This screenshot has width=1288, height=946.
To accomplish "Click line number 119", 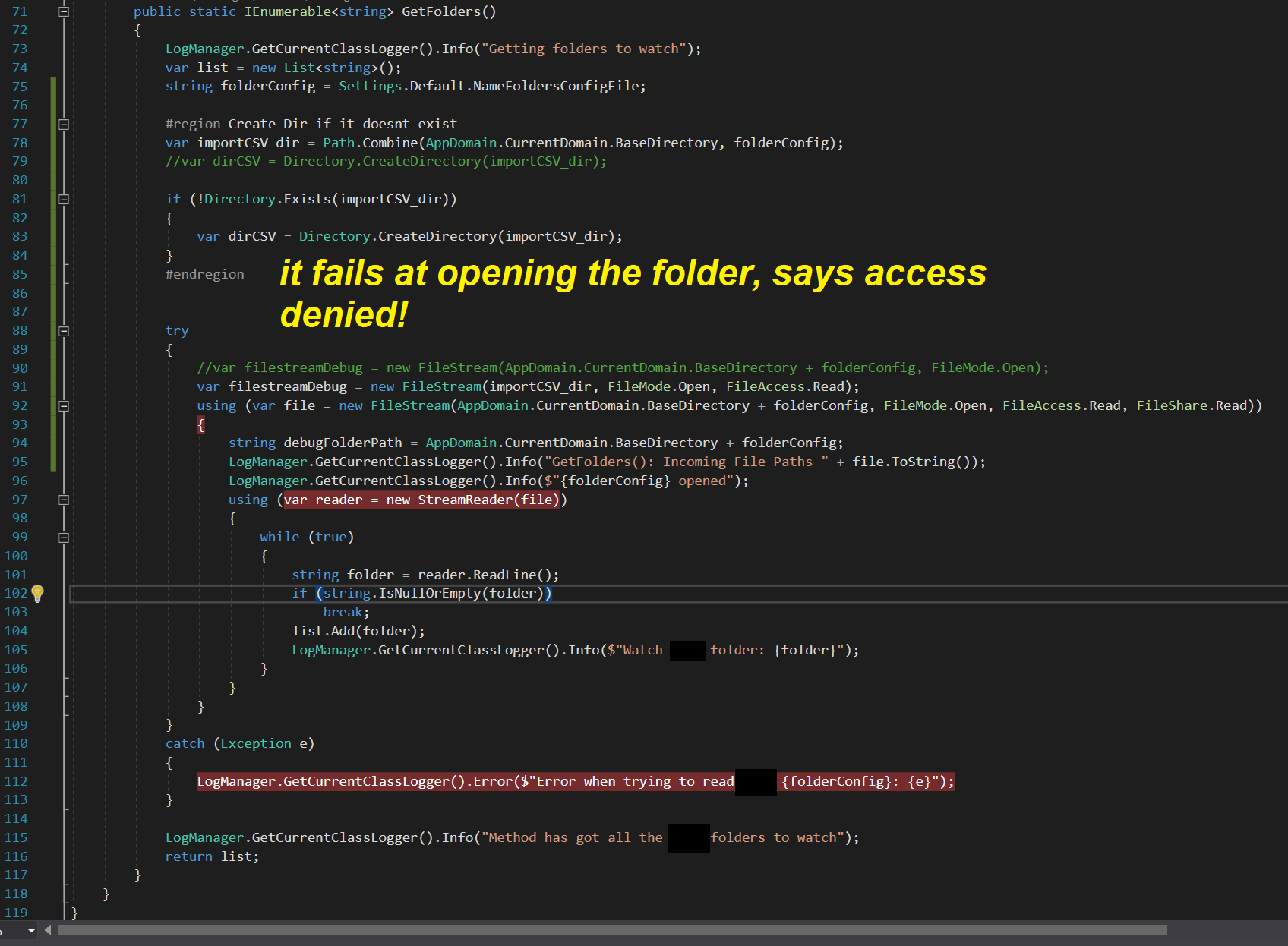I will pos(16,912).
